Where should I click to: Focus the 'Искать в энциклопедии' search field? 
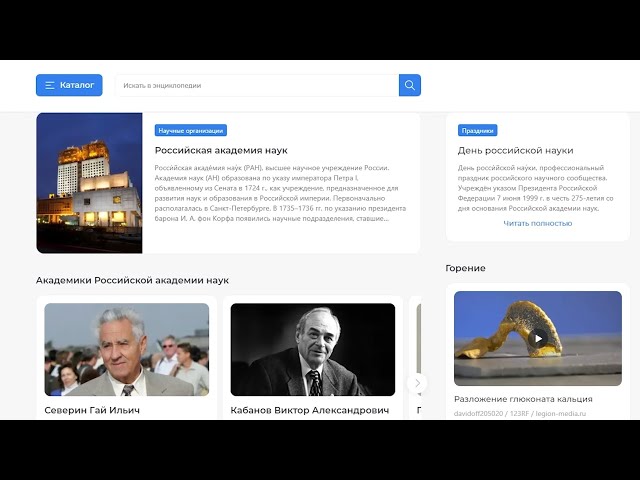pos(258,85)
